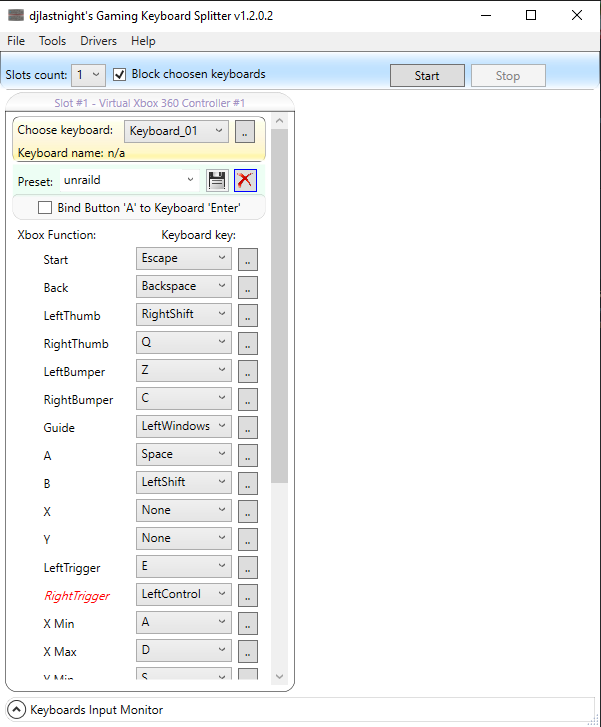Open the Guide dropdown set to LeftWindows
601x727 pixels.
click(x=184, y=426)
